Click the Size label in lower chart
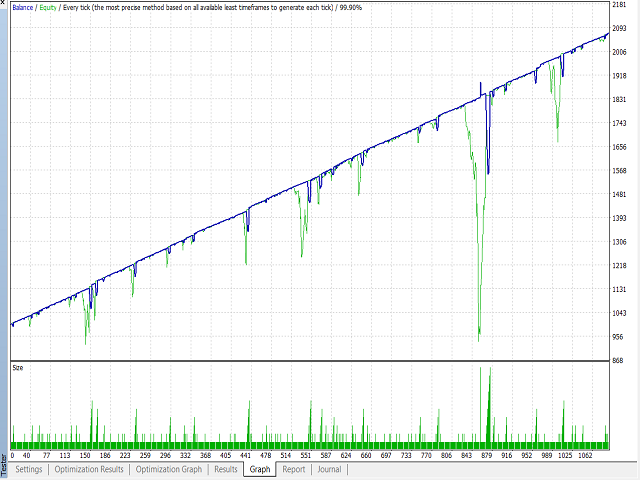This screenshot has height=480, width=640. (18, 368)
